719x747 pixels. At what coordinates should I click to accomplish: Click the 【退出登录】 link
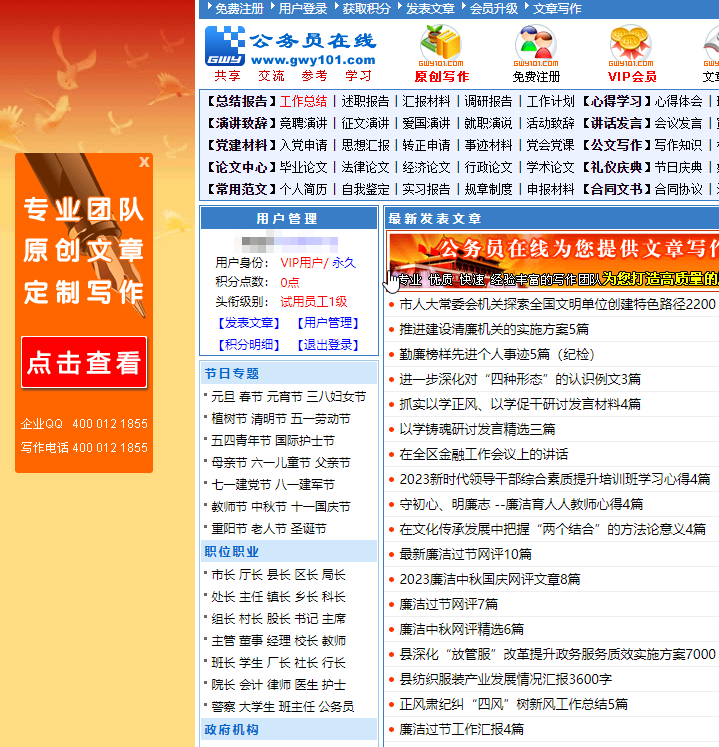click(328, 345)
